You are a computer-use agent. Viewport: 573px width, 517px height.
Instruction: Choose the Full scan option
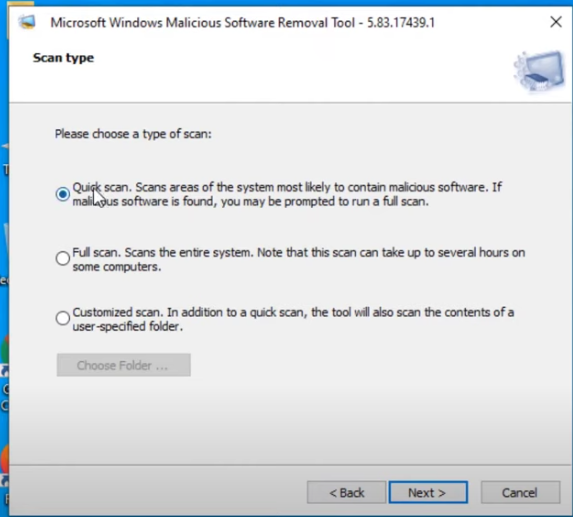(x=62, y=258)
